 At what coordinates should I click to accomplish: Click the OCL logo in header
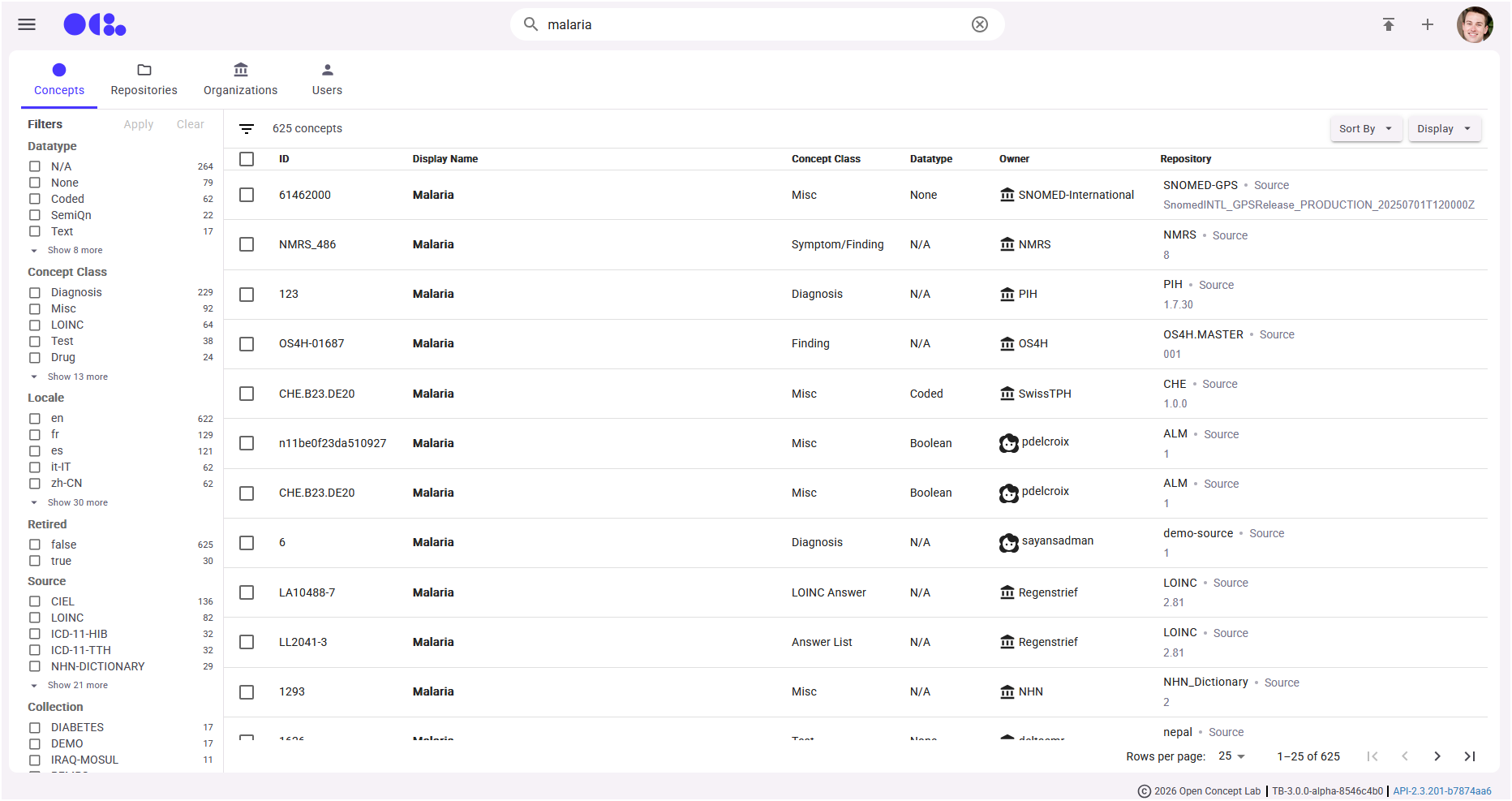(95, 24)
